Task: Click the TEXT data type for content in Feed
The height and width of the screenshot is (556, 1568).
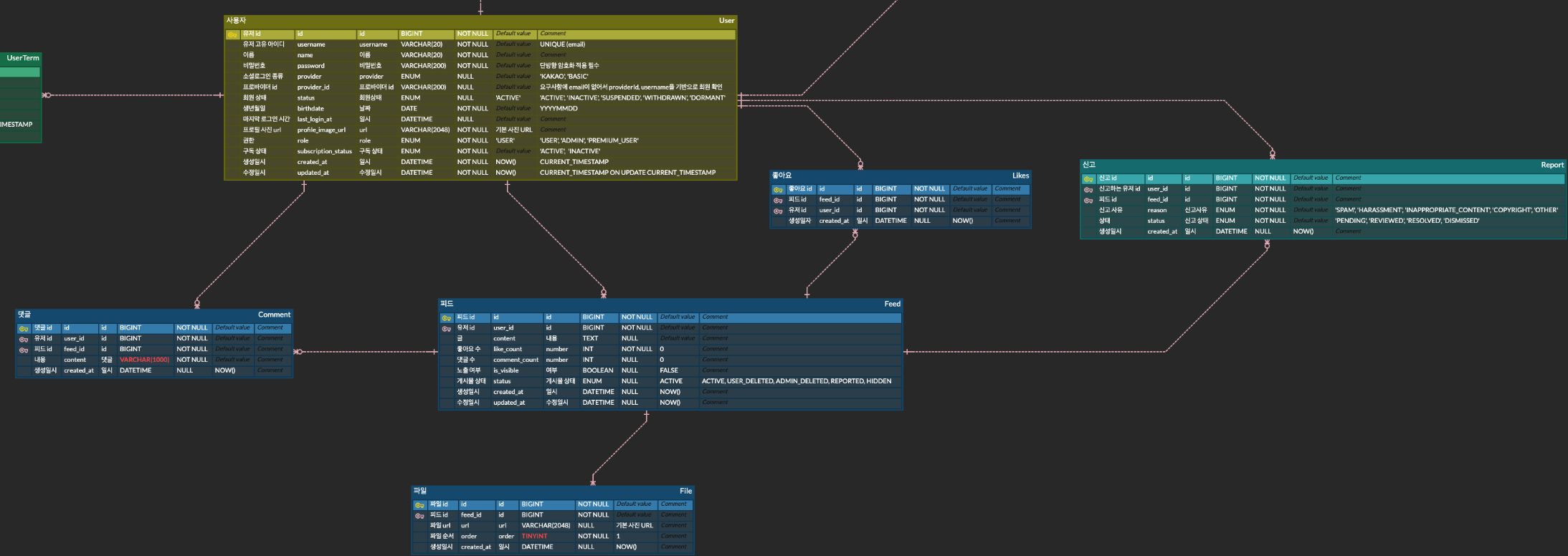Action: pyautogui.click(x=590, y=338)
